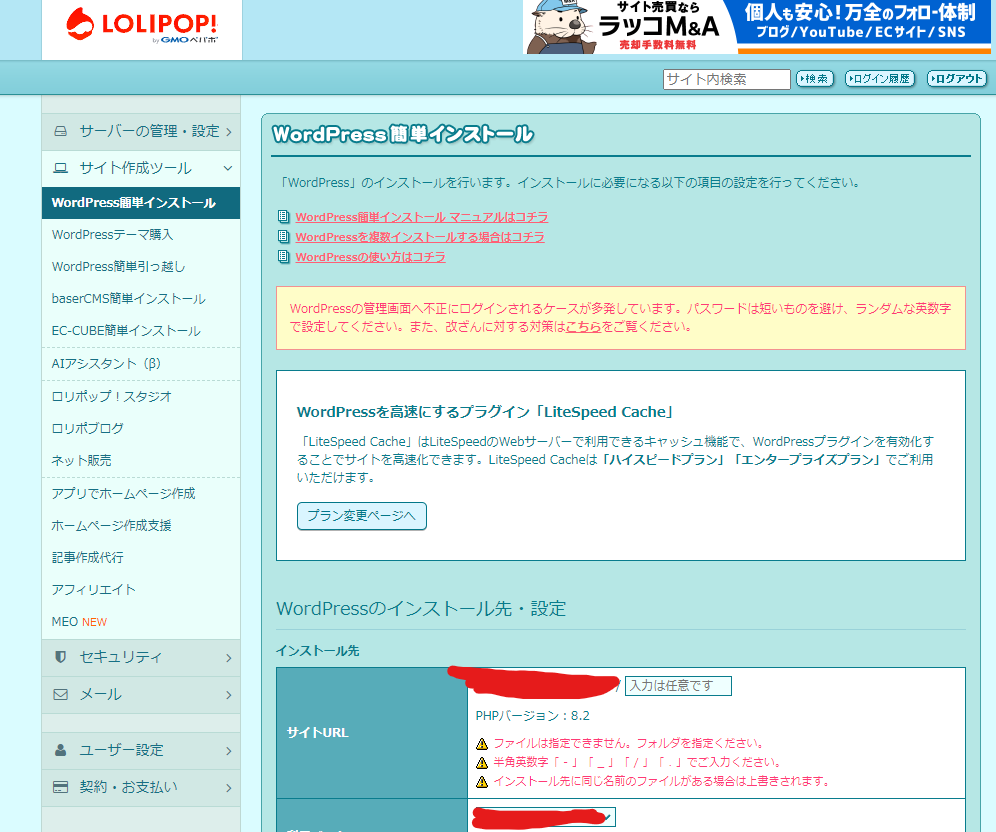Image resolution: width=996 pixels, height=832 pixels.
Task: Open EC-CUBE簡単インストール menu item
Action: click(x=126, y=330)
